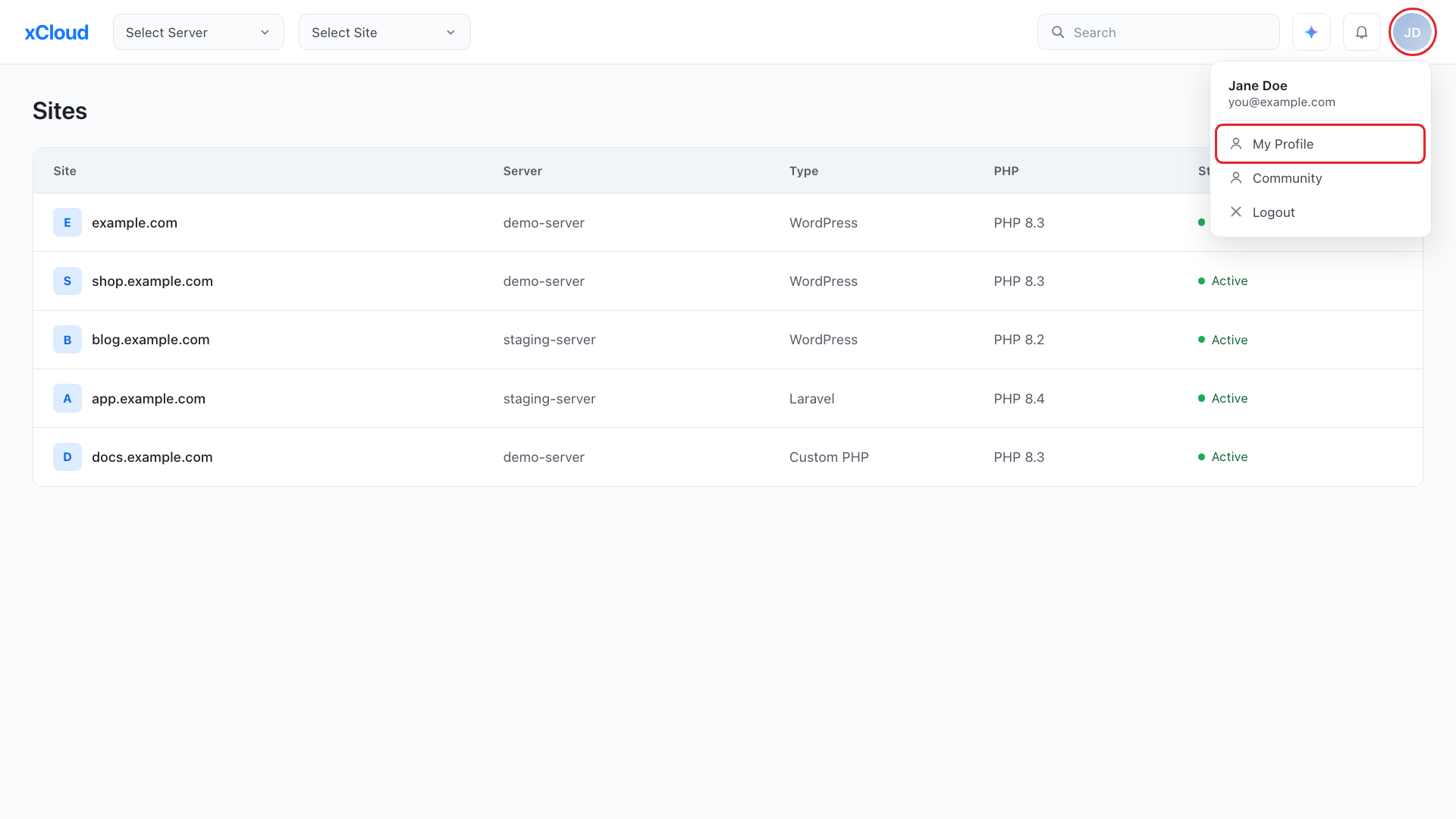
Task: Click the D badge for docs.example.com
Action: [67, 457]
